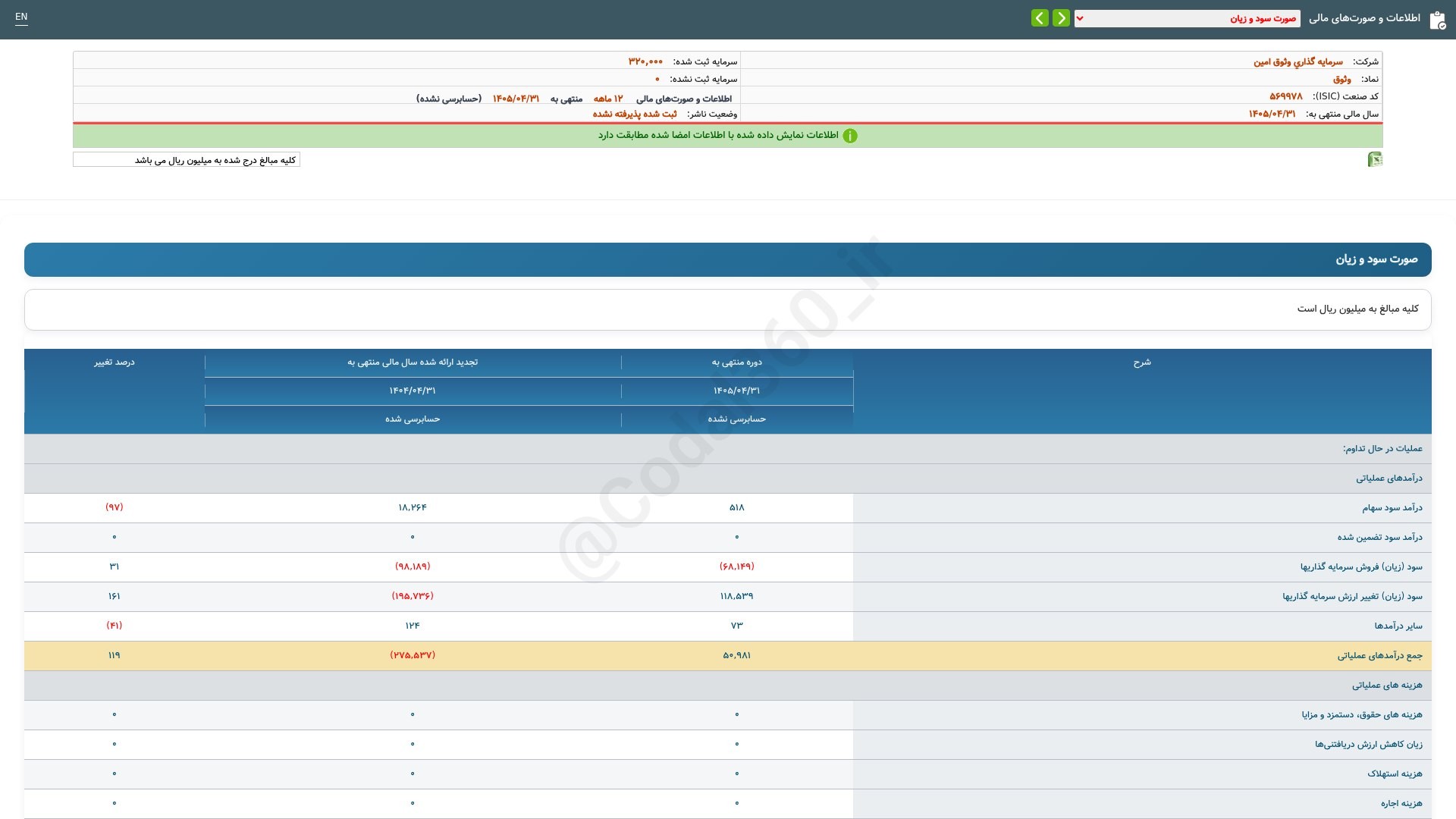Open the صورت سود و زیان dropdown
The image size is (1456, 819).
(x=1188, y=18)
